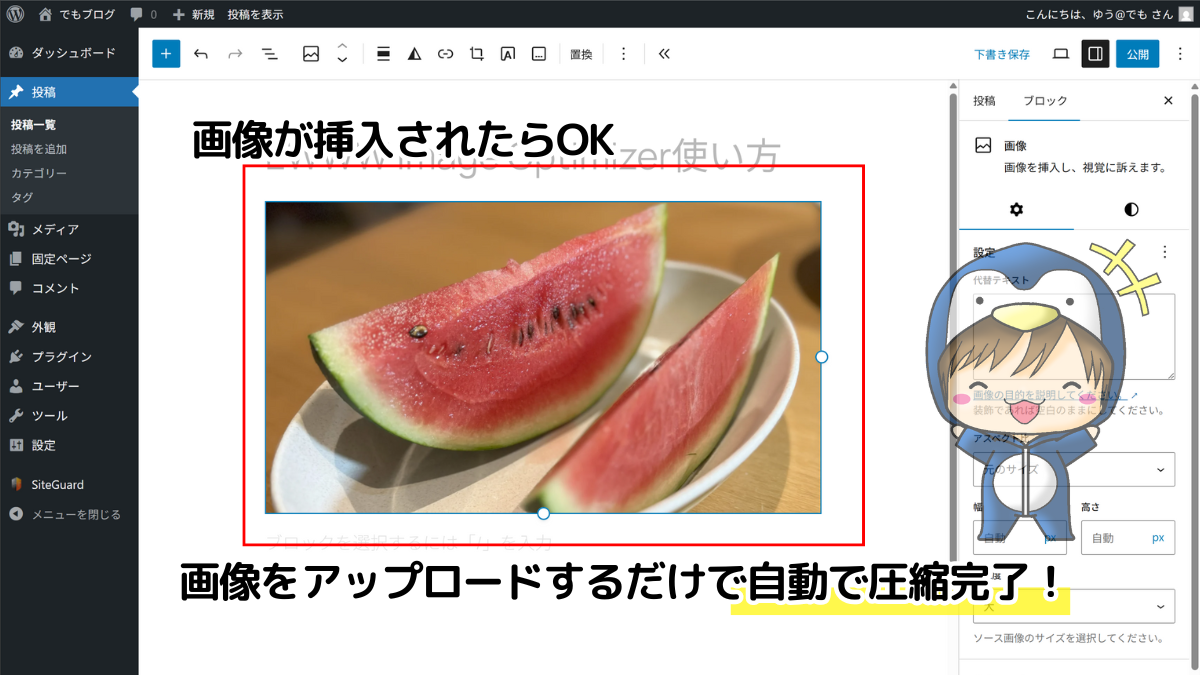
Task: Go to 固定ページ in the sidebar
Action: 69,259
